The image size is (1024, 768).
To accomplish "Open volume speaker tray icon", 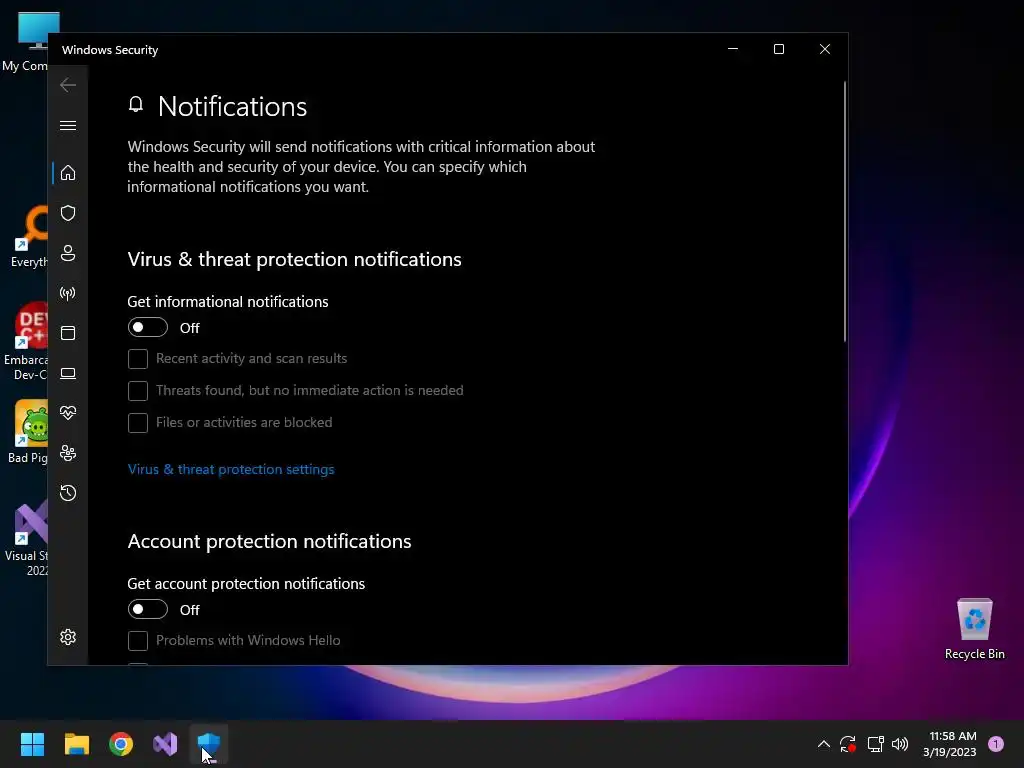I will (900, 744).
